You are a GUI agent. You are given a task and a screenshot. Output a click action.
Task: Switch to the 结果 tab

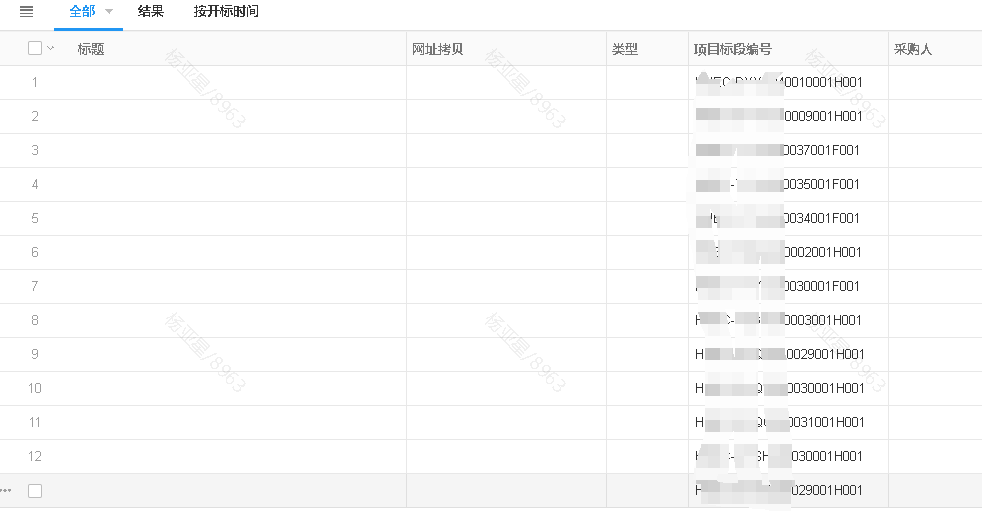click(151, 12)
